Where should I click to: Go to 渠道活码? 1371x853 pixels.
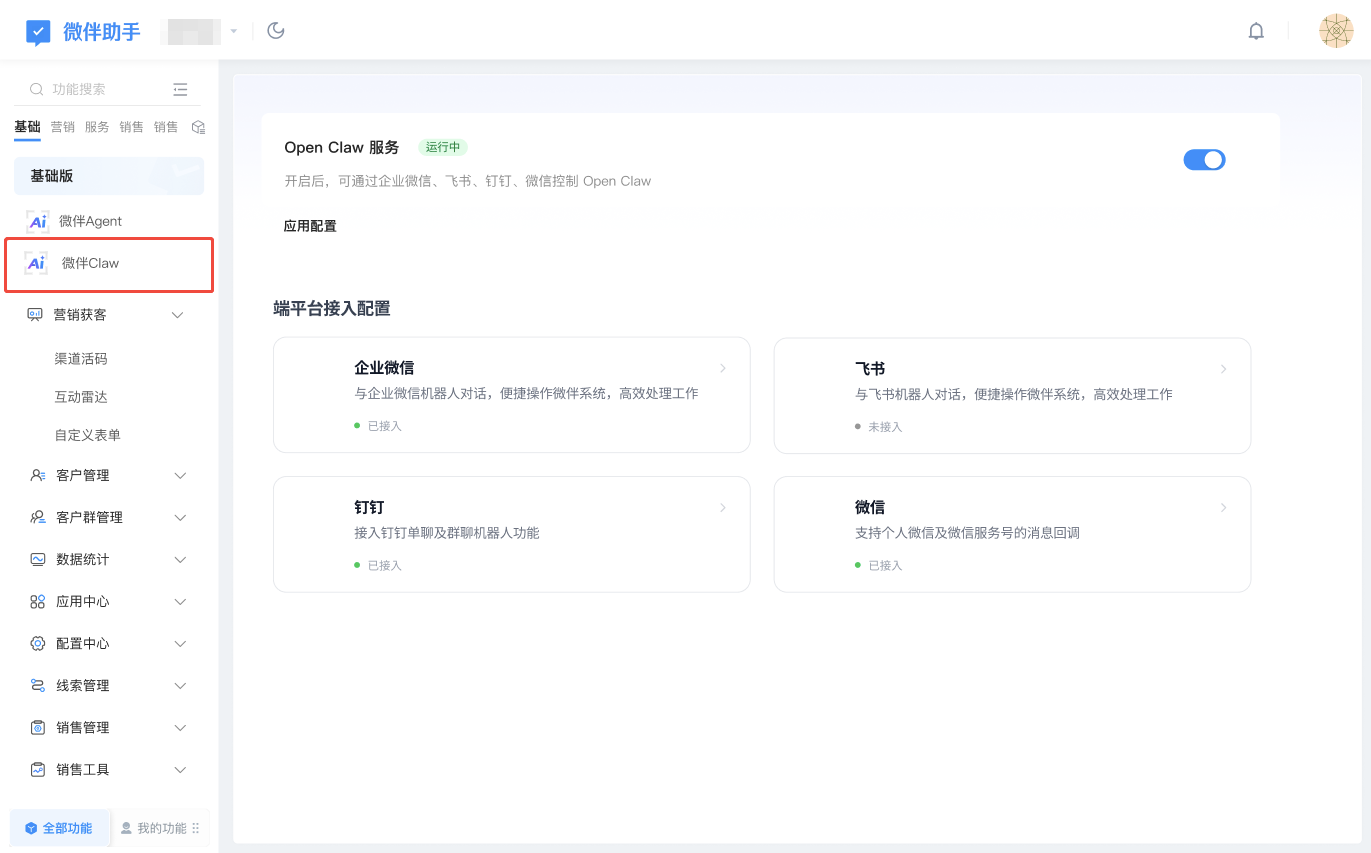tap(81, 359)
